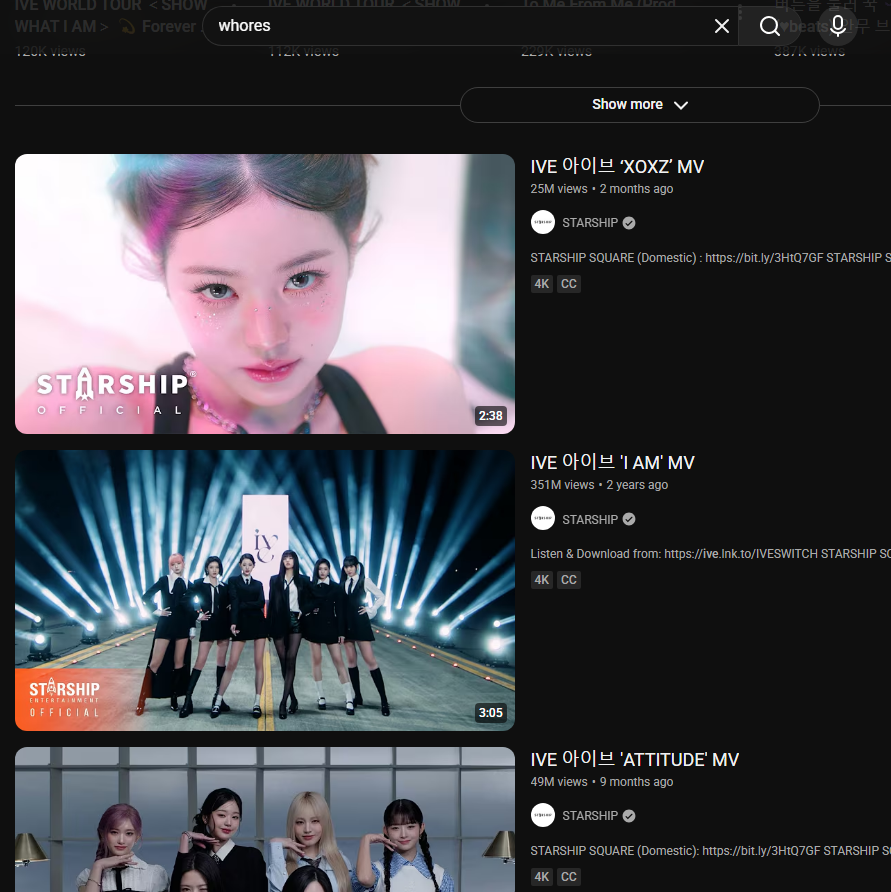Click the CC badge under XOXZ video
The image size is (891, 892).
click(x=568, y=284)
